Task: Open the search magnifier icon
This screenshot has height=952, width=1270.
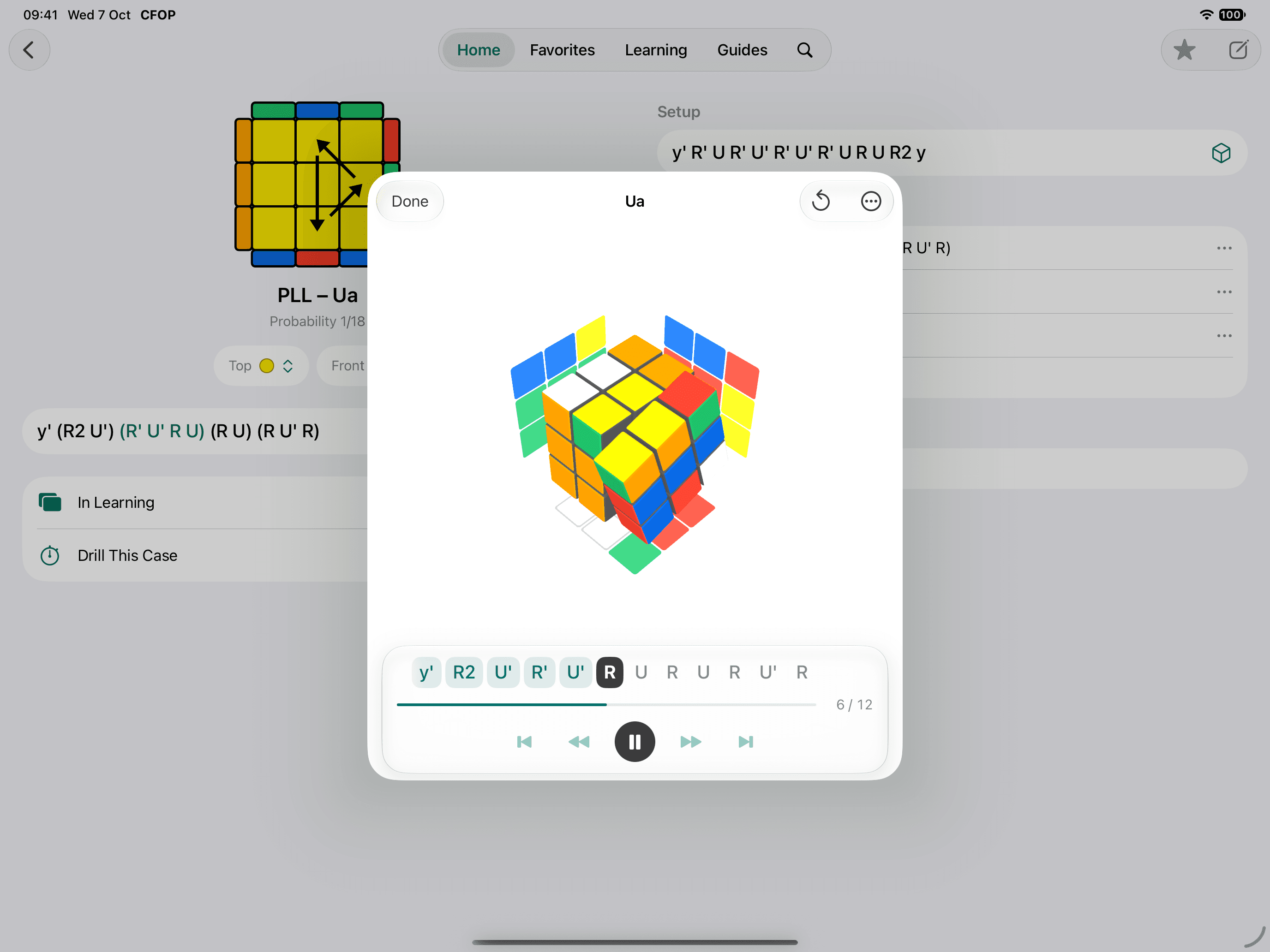Action: coord(805,50)
